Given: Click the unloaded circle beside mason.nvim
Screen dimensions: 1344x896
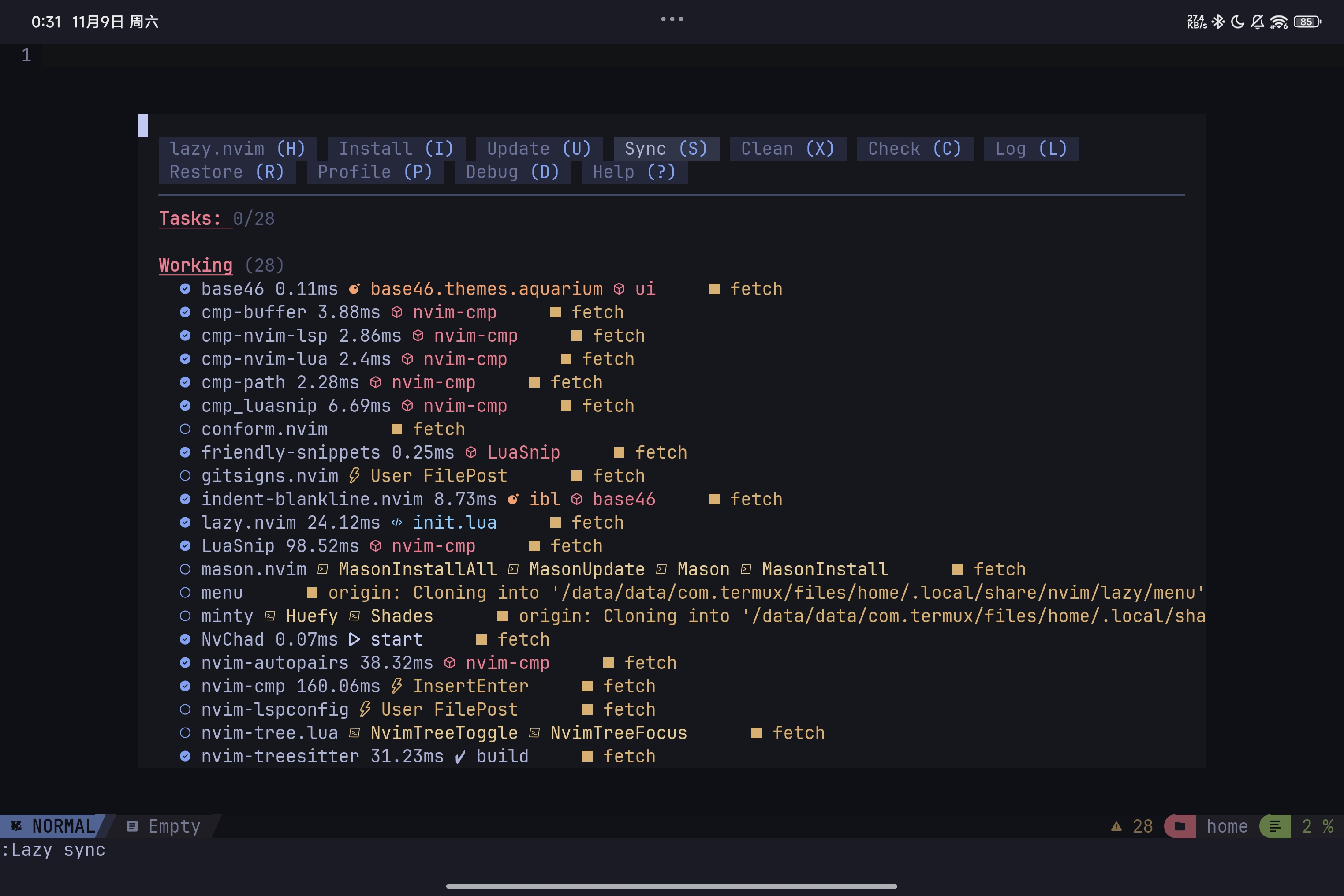Looking at the screenshot, I should (185, 569).
